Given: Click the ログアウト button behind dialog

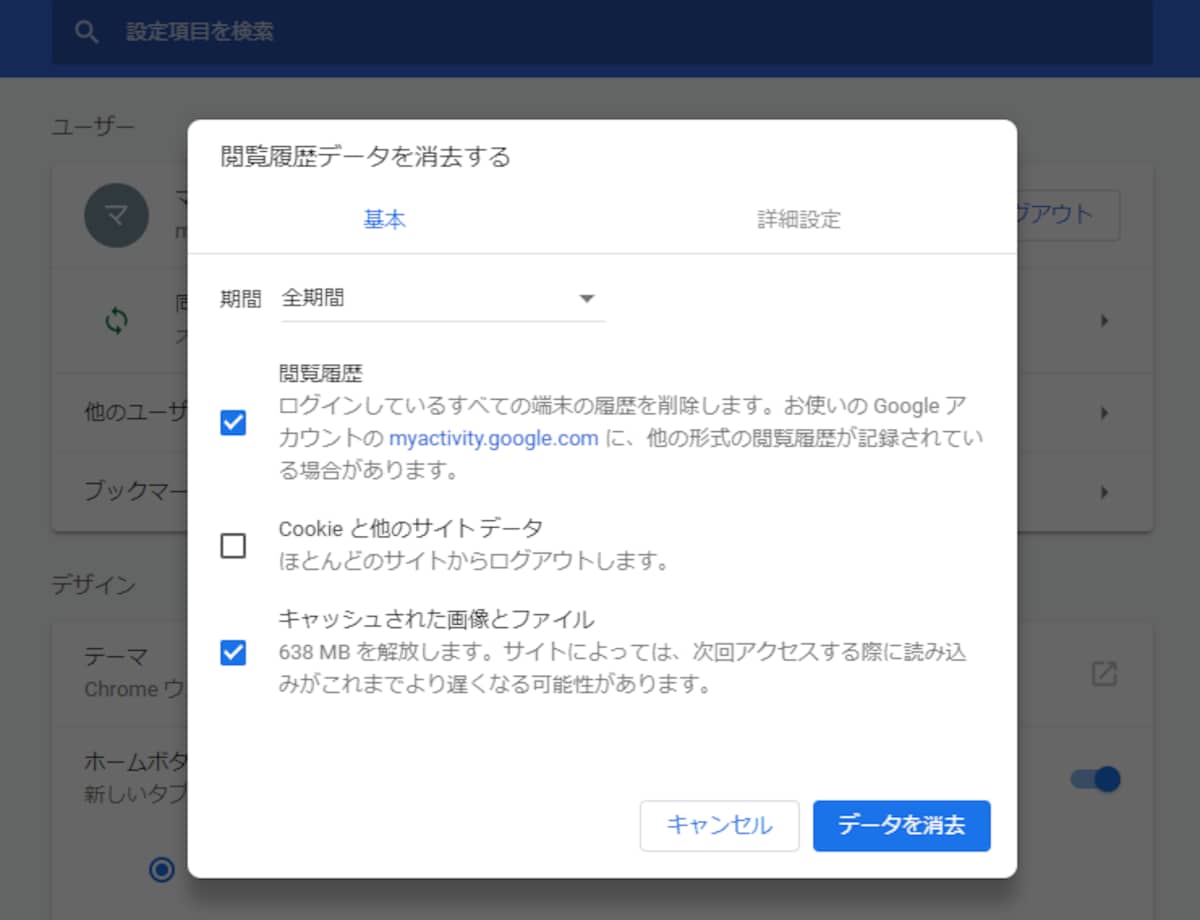Looking at the screenshot, I should coord(1068,215).
